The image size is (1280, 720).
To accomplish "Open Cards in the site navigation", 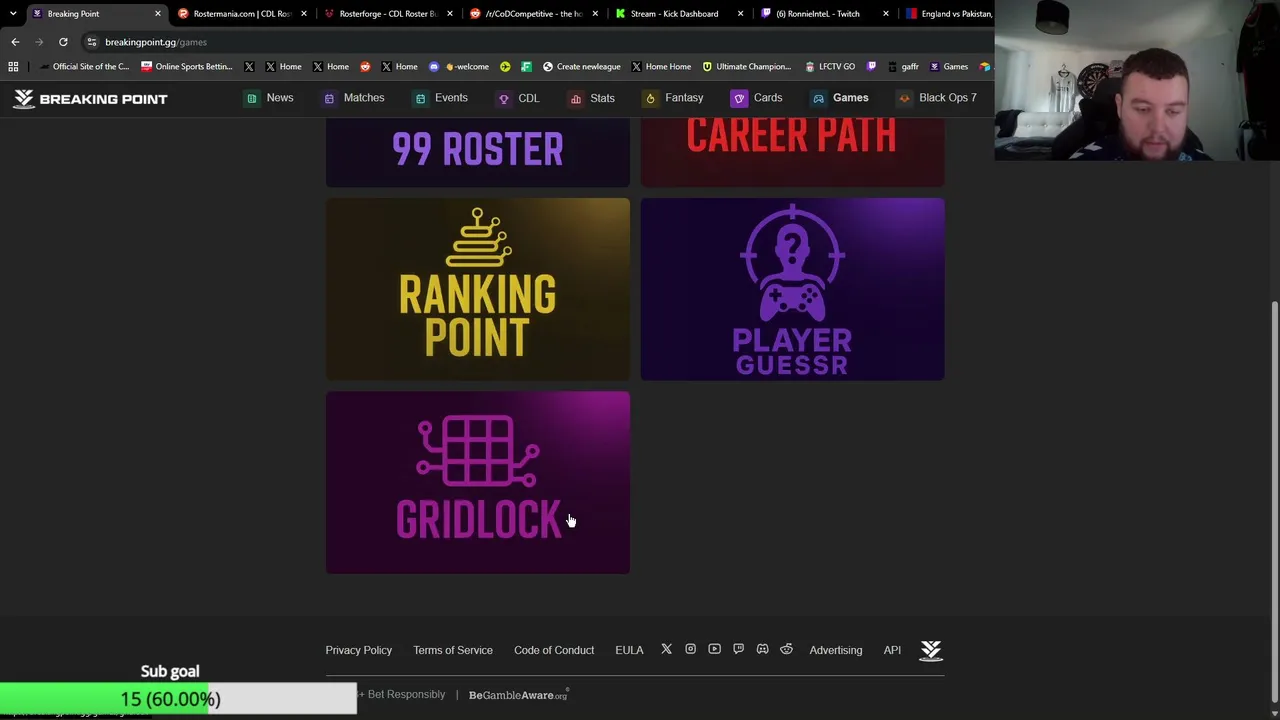I will [757, 98].
